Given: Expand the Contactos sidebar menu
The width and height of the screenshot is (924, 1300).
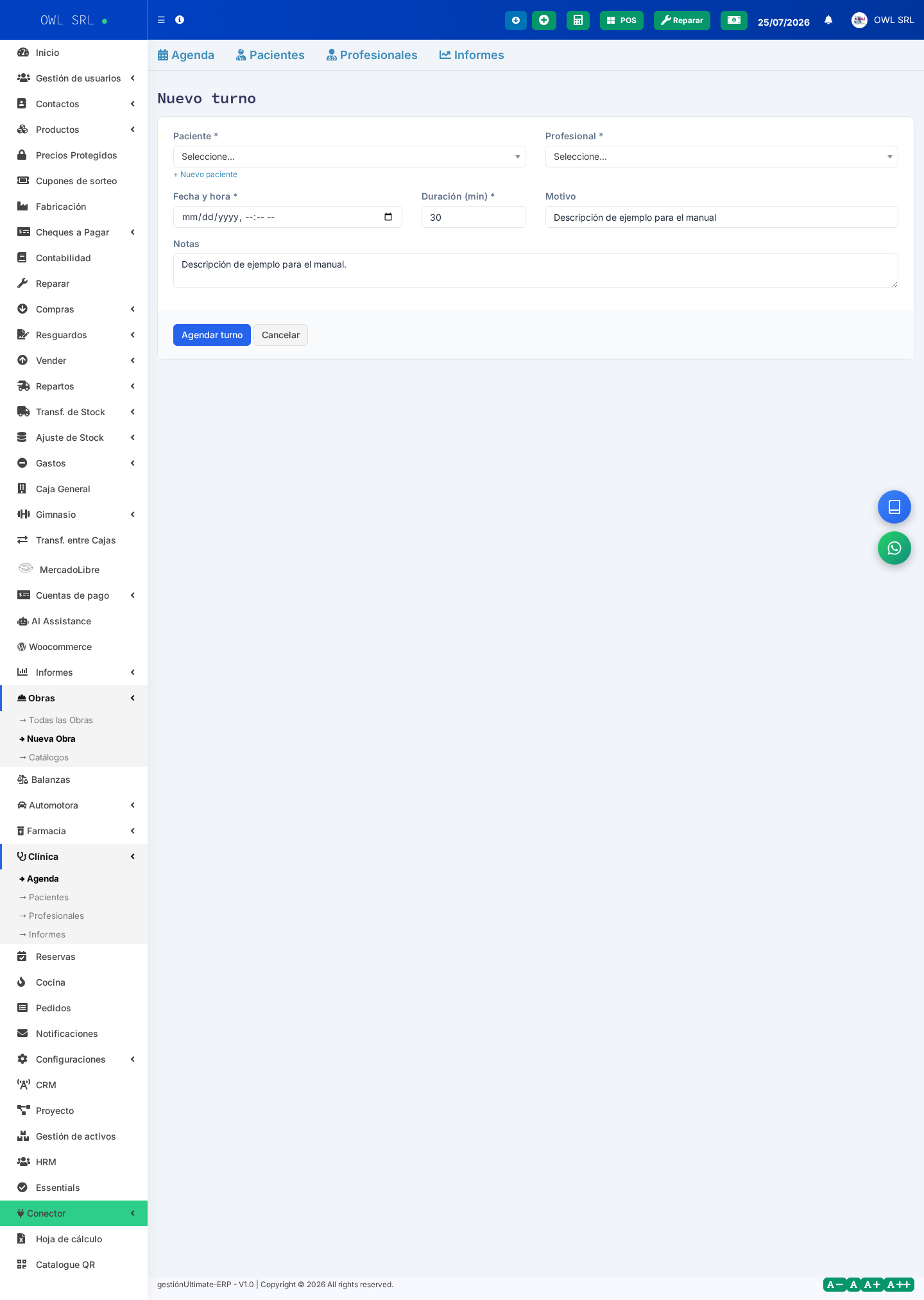Looking at the screenshot, I should pyautogui.click(x=74, y=104).
